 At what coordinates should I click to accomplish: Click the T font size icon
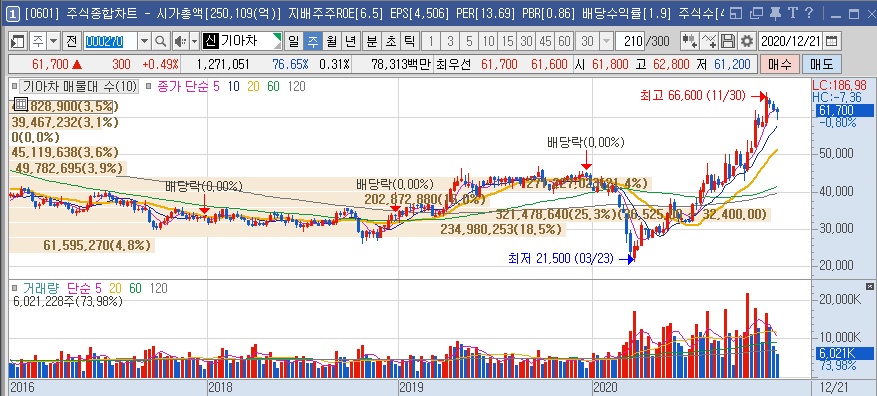point(793,14)
